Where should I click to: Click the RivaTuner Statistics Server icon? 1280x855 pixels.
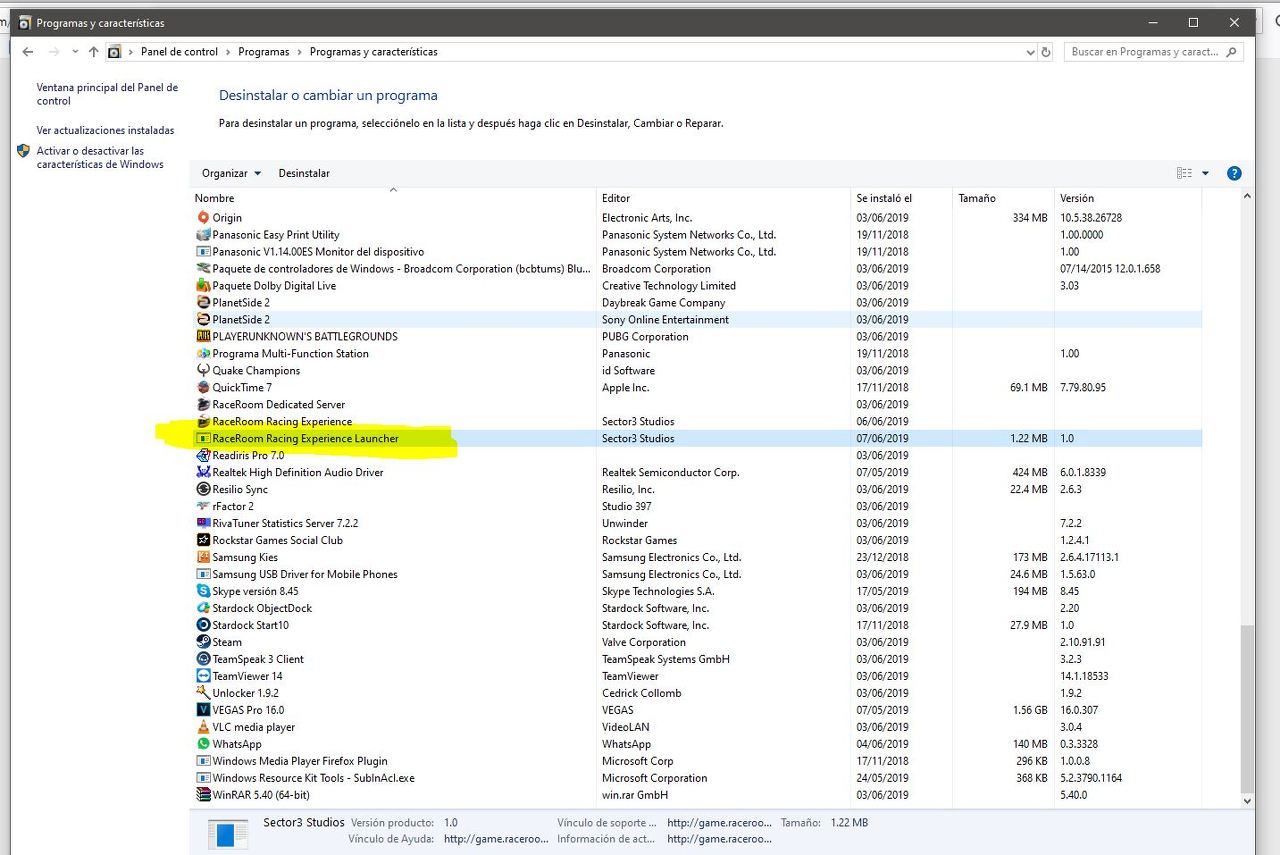coord(204,523)
